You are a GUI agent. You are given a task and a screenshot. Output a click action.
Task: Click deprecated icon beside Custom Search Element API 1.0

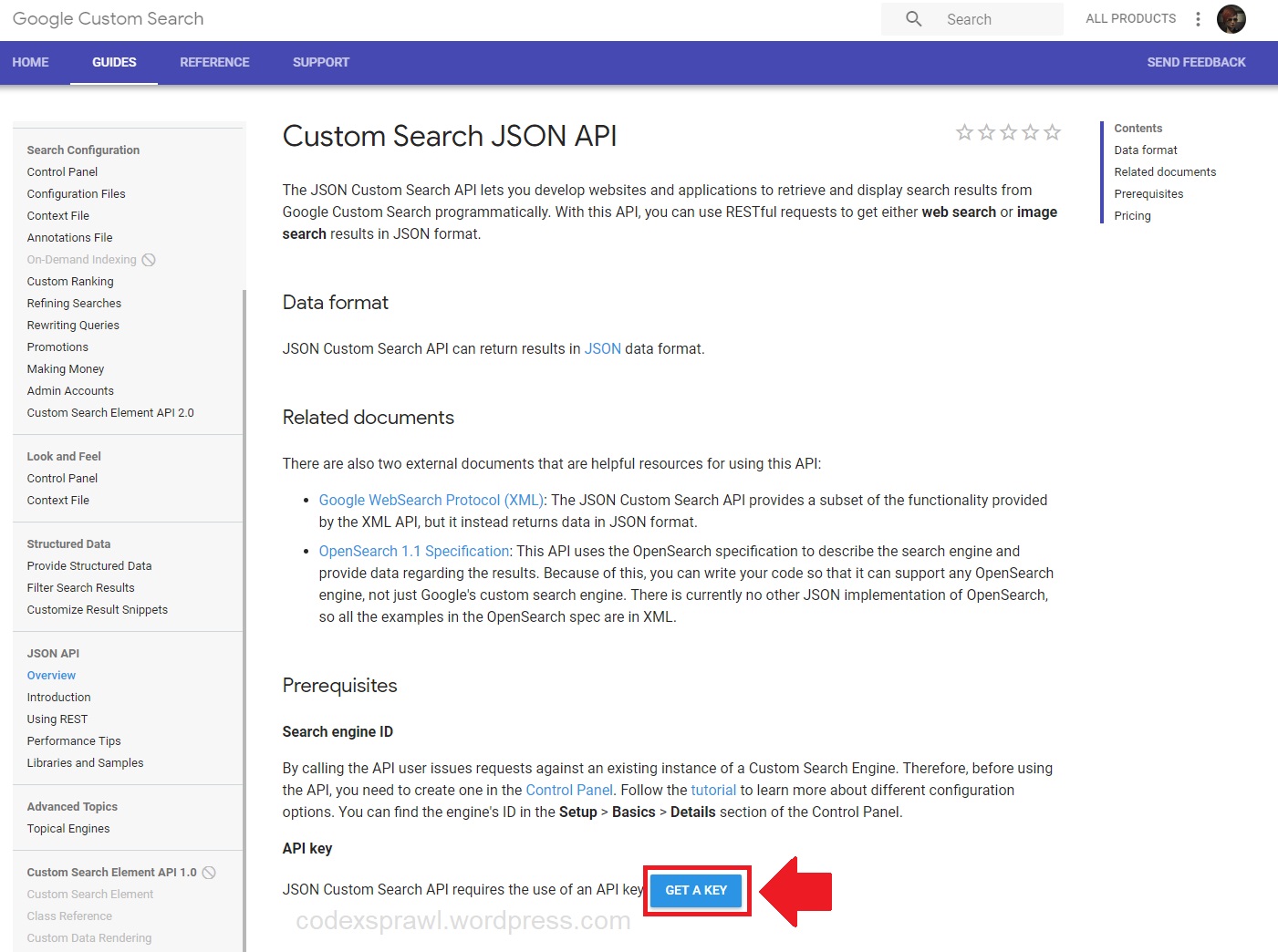pos(209,873)
